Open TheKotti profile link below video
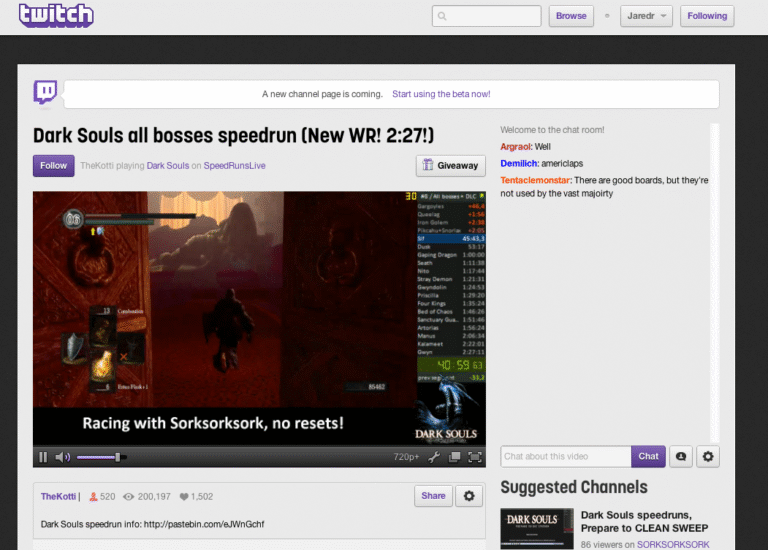 (58, 497)
